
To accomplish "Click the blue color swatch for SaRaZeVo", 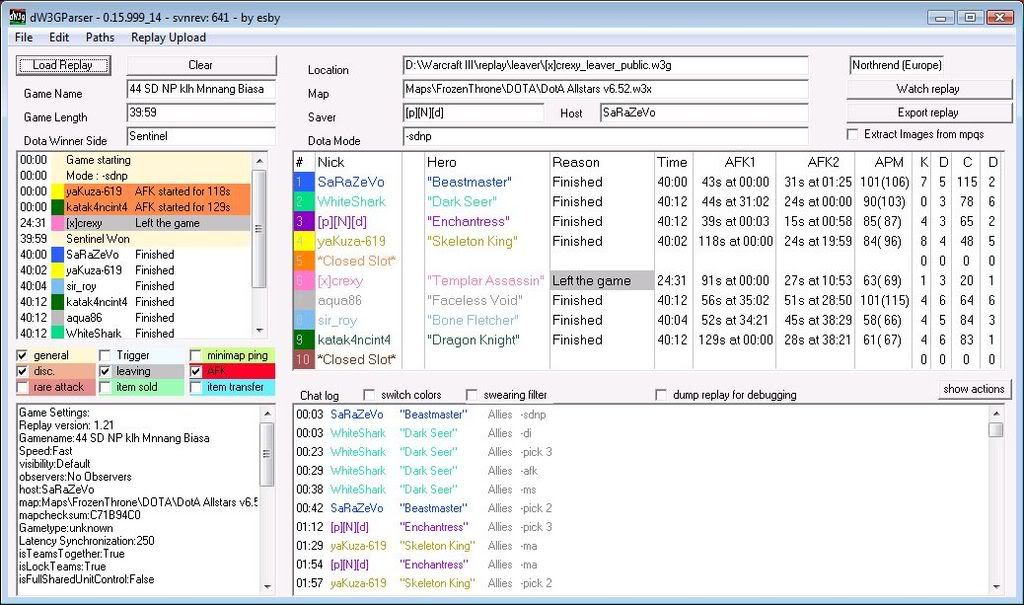I will [x=304, y=182].
